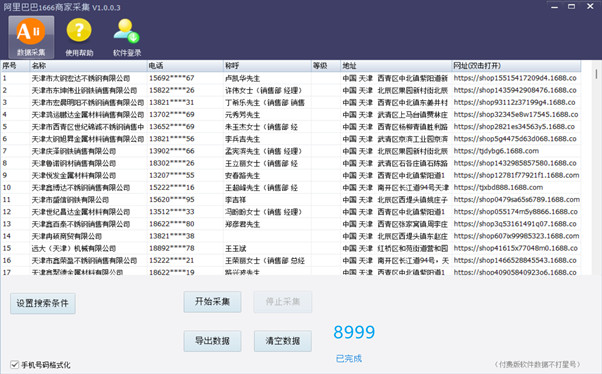Click URL starting shop607x99985323
Screen dimensions: 602x374
point(516,236)
